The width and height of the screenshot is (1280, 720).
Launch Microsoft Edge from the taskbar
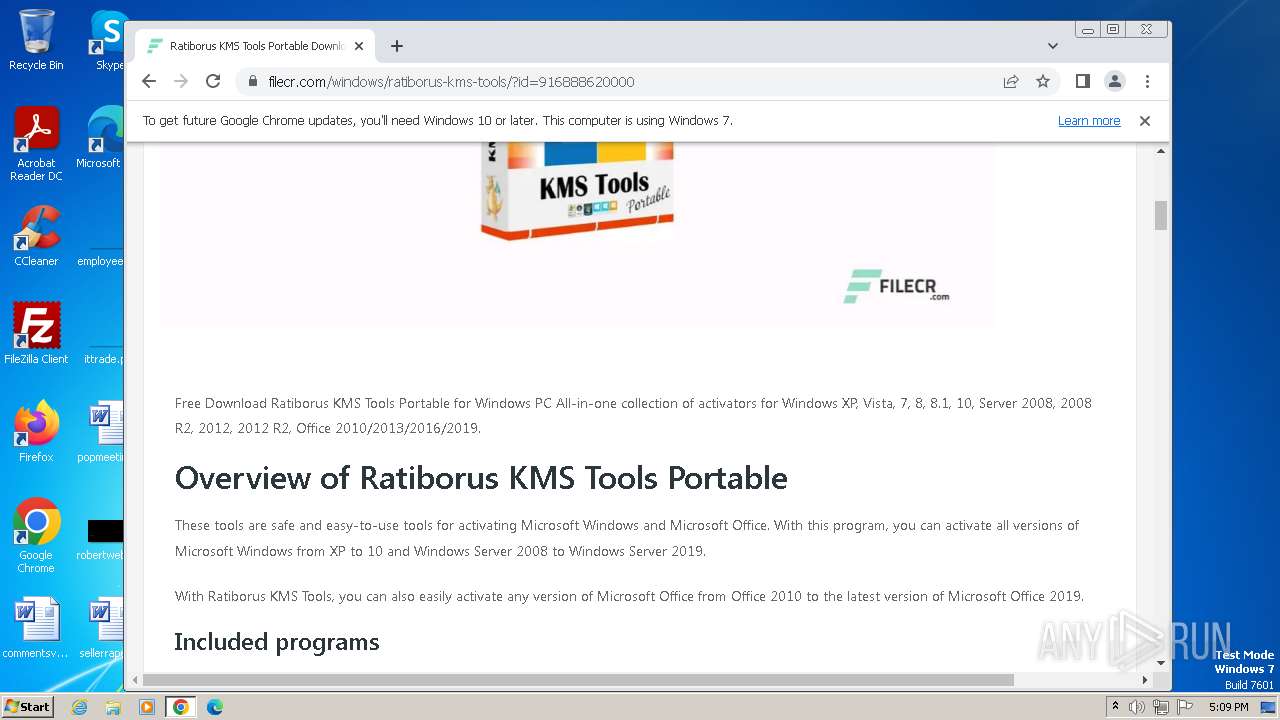click(215, 707)
